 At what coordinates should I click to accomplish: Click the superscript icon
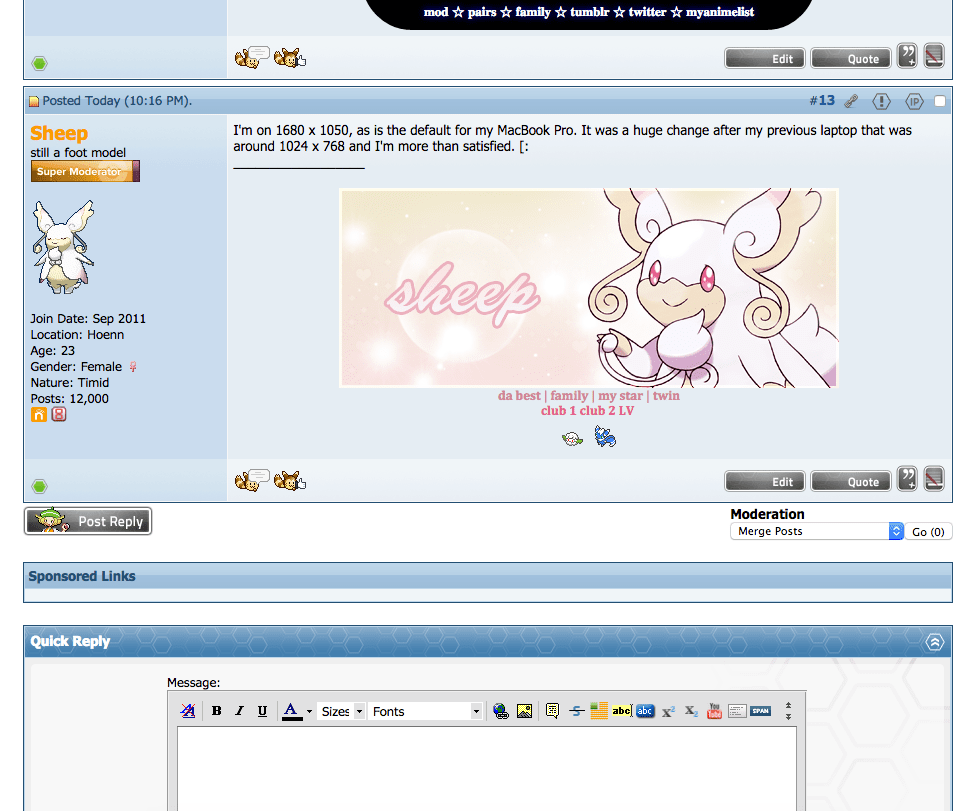click(668, 711)
